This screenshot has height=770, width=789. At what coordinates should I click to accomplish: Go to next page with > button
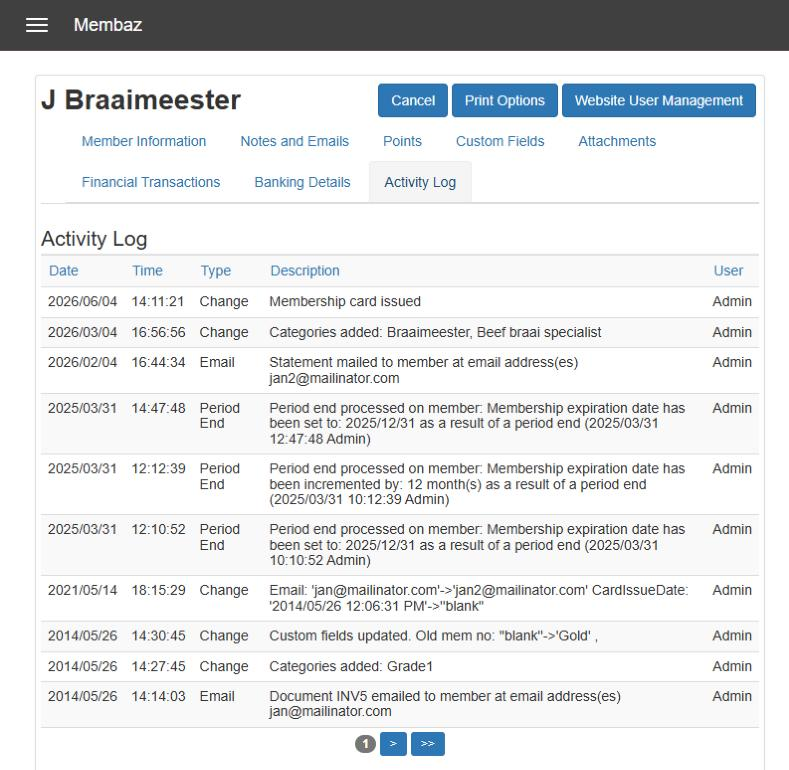point(393,744)
